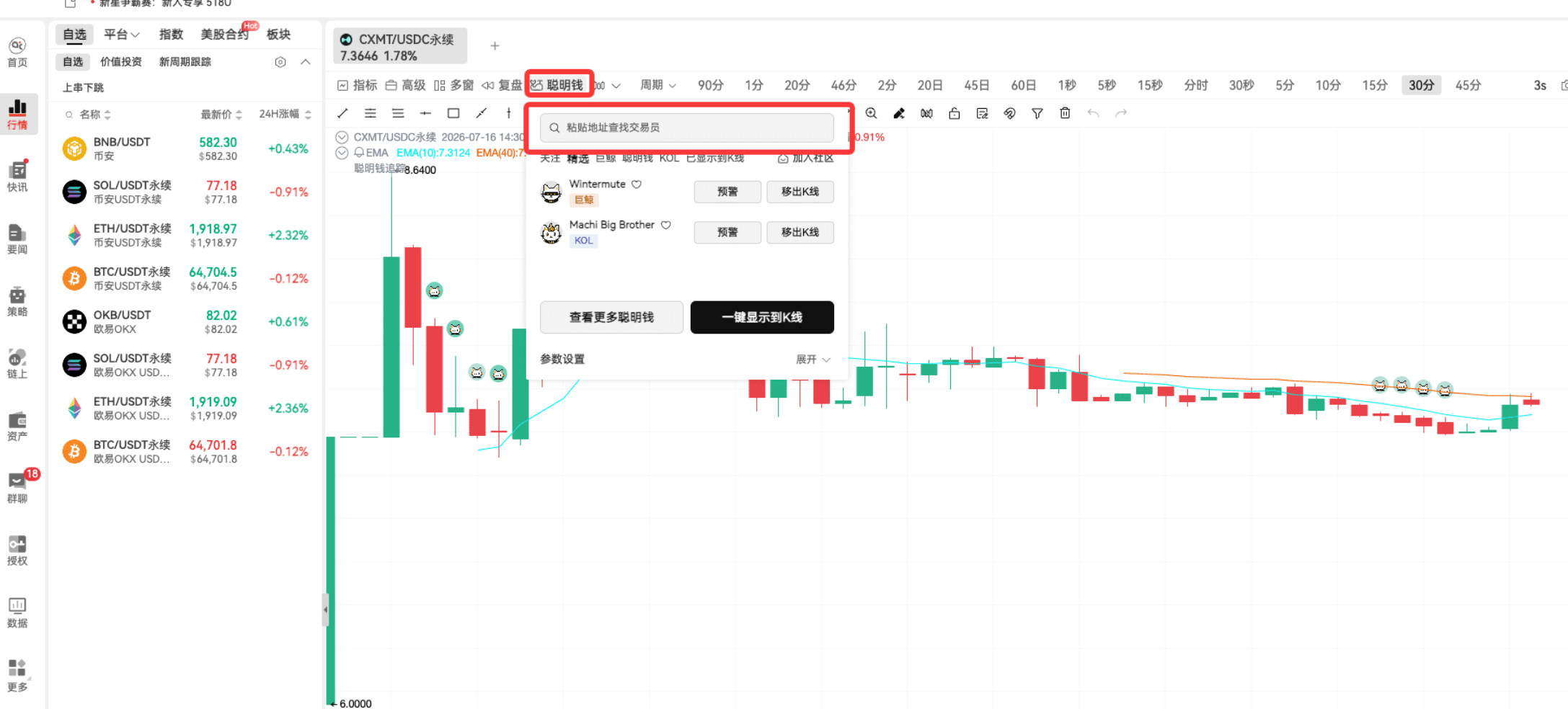Viewport: 1568px width, 709px height.
Task: Select the horizontal ray line tool
Action: [x=425, y=113]
